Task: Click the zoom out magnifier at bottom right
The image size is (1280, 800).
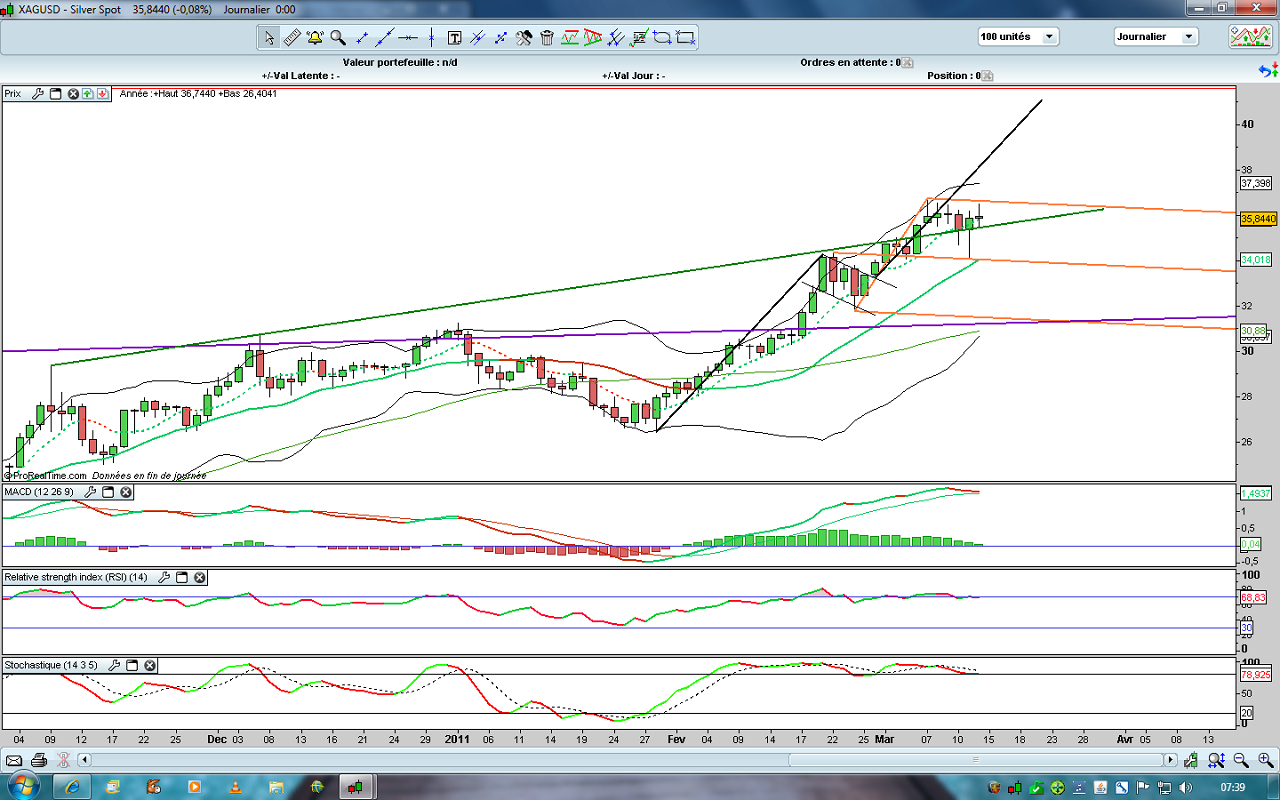Action: coord(1241,760)
